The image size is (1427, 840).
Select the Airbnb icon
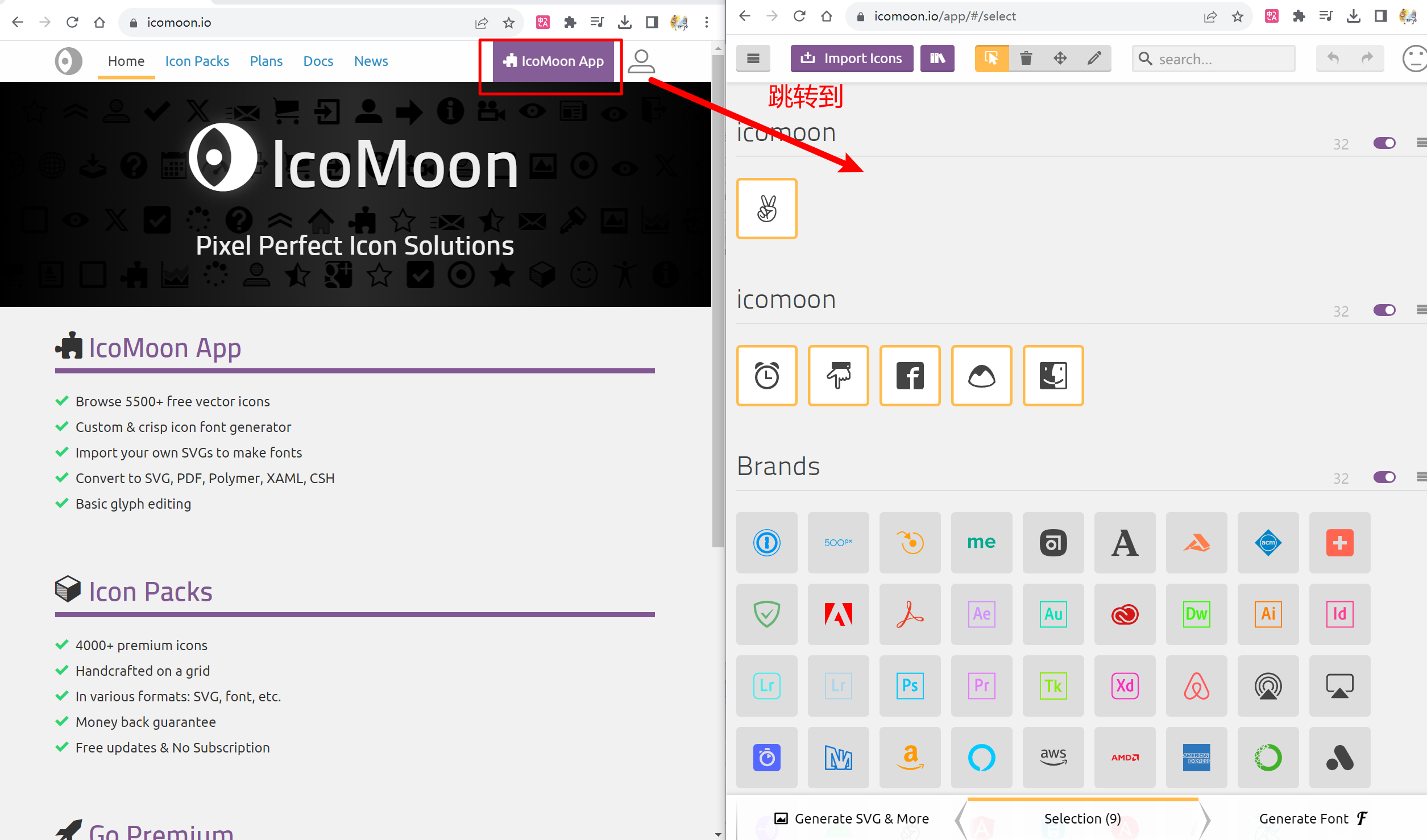tap(1196, 686)
